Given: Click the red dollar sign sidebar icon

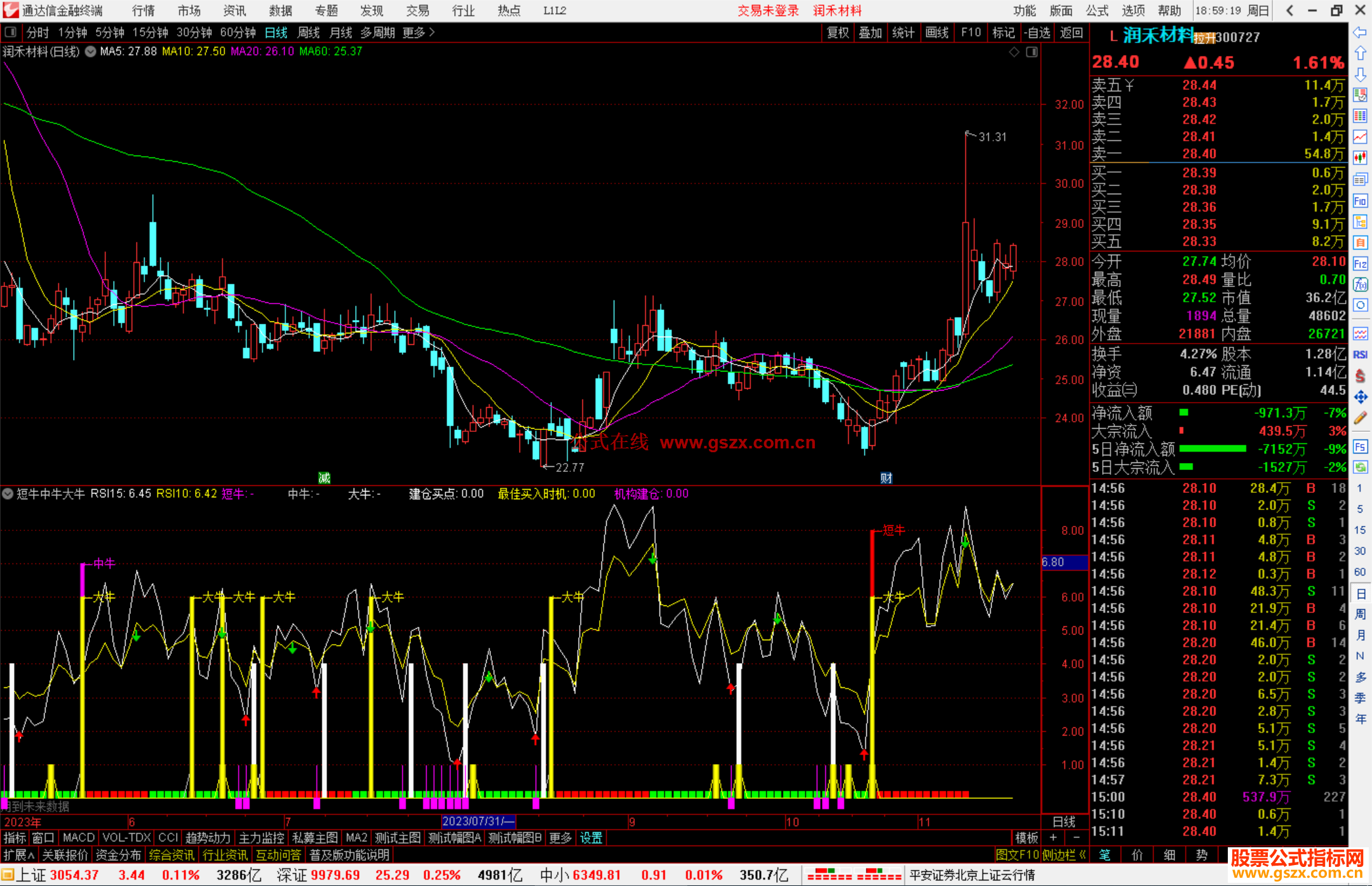Looking at the screenshot, I should click(1360, 376).
